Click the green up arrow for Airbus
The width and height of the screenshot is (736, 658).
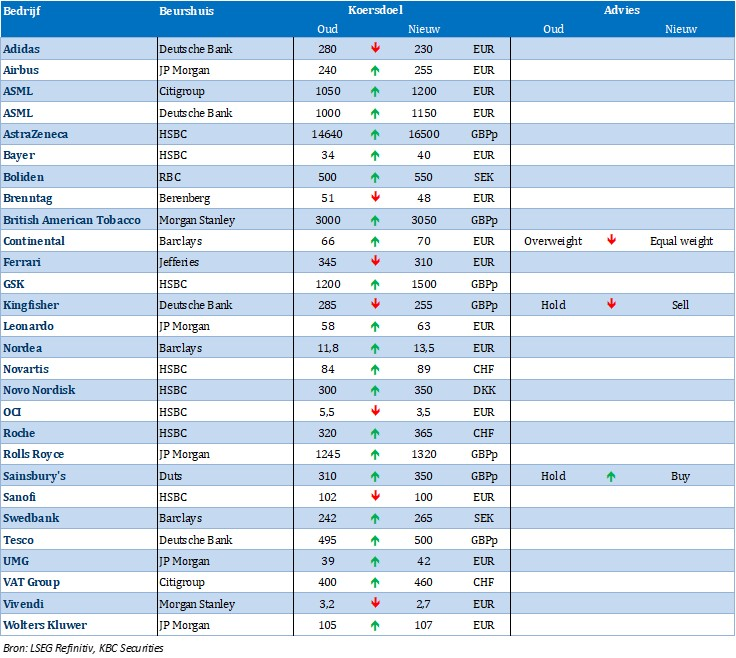(375, 70)
